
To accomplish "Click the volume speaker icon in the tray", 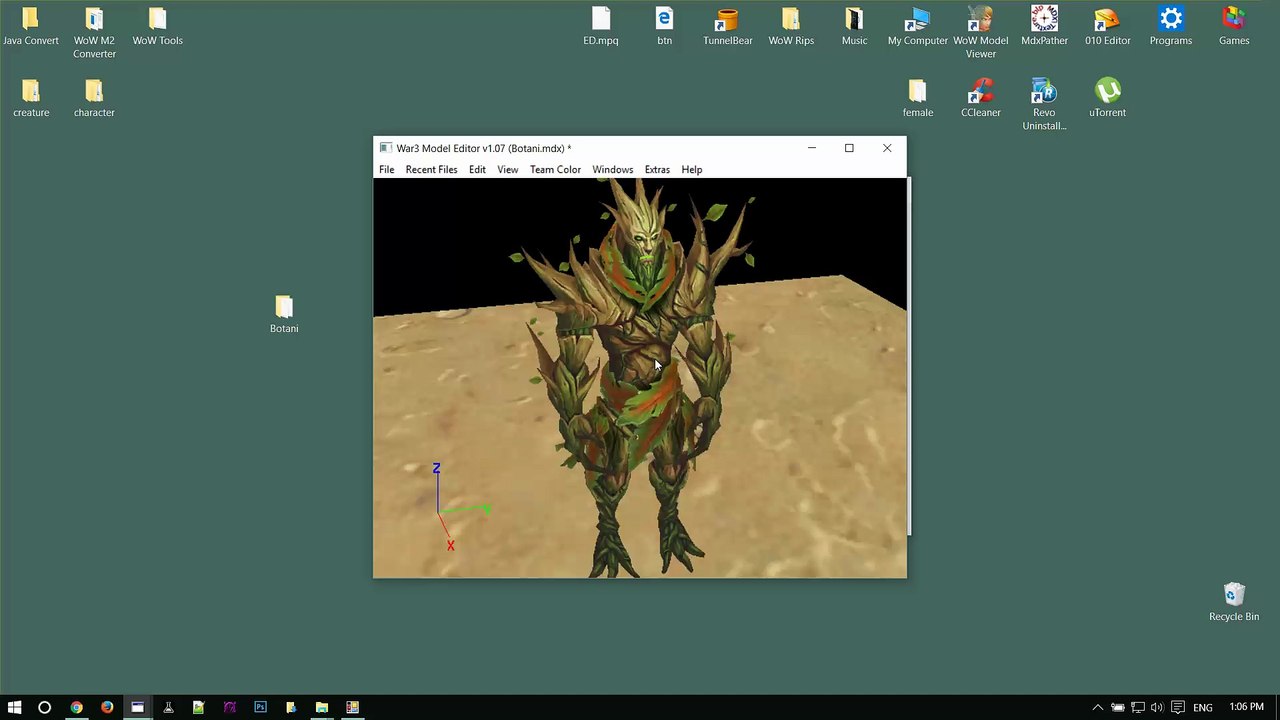I will pos(1158,707).
